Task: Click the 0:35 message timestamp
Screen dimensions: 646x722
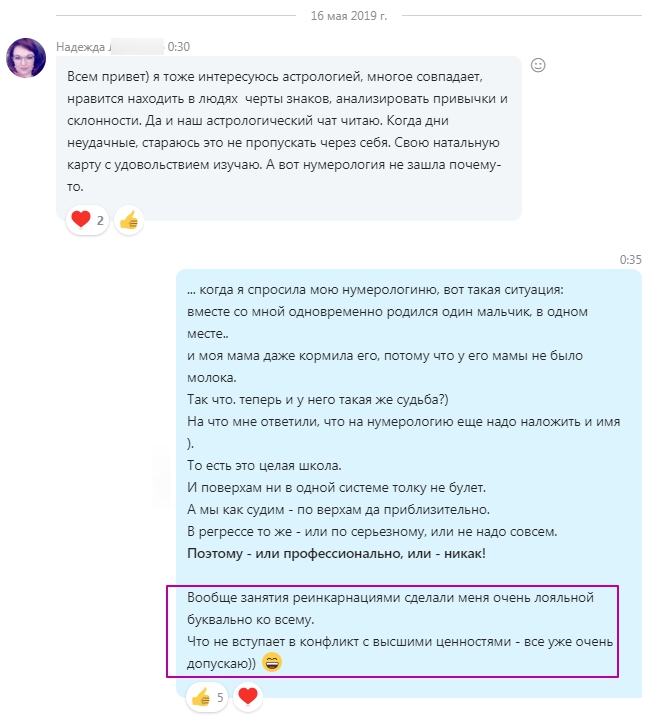Action: (630, 259)
